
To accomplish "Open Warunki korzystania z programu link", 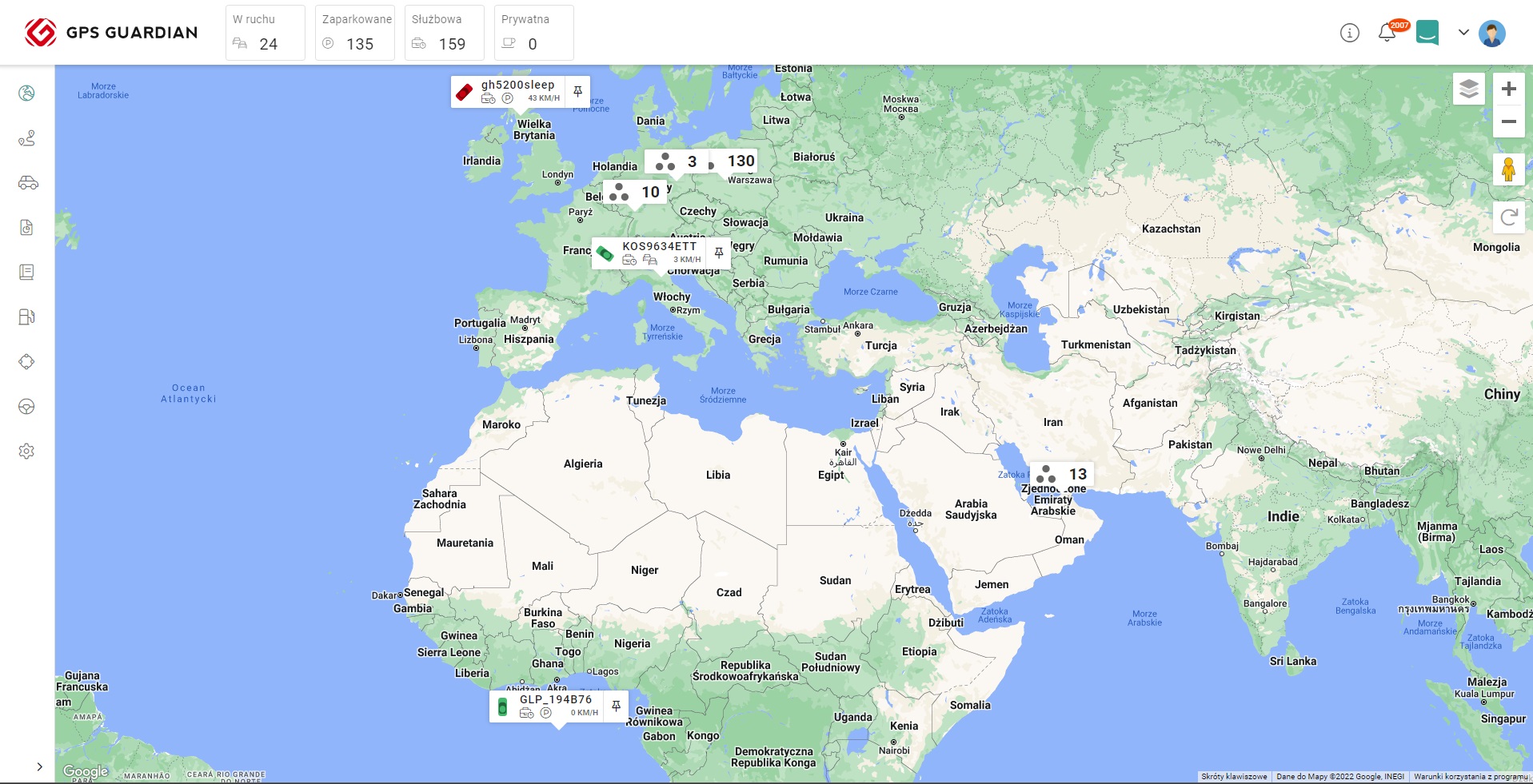I will (1470, 777).
